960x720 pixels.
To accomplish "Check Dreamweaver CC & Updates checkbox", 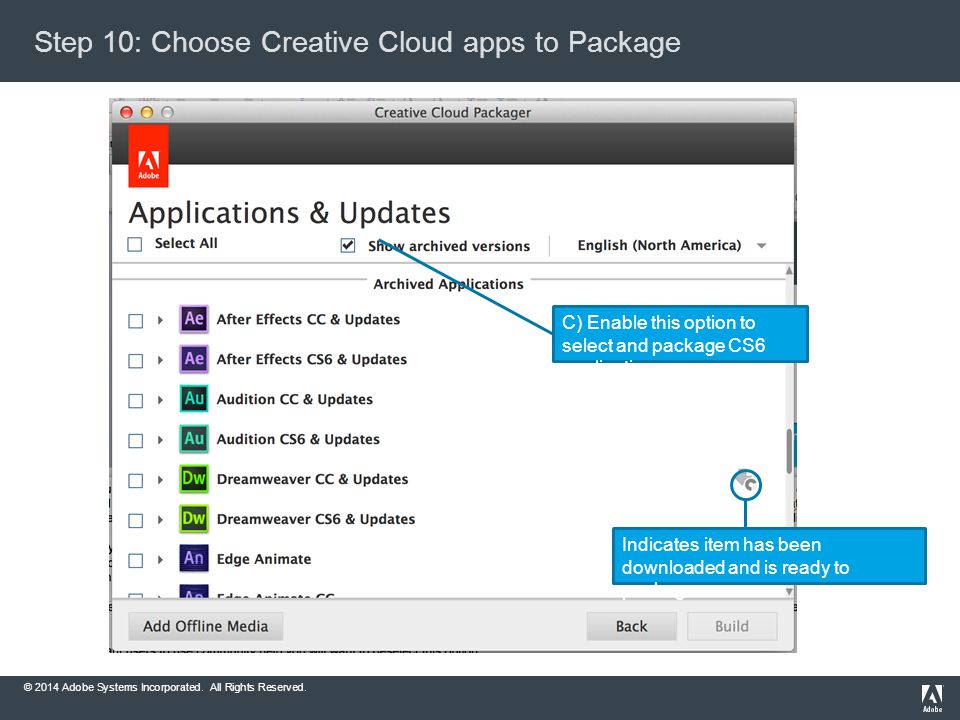I will (x=135, y=481).
